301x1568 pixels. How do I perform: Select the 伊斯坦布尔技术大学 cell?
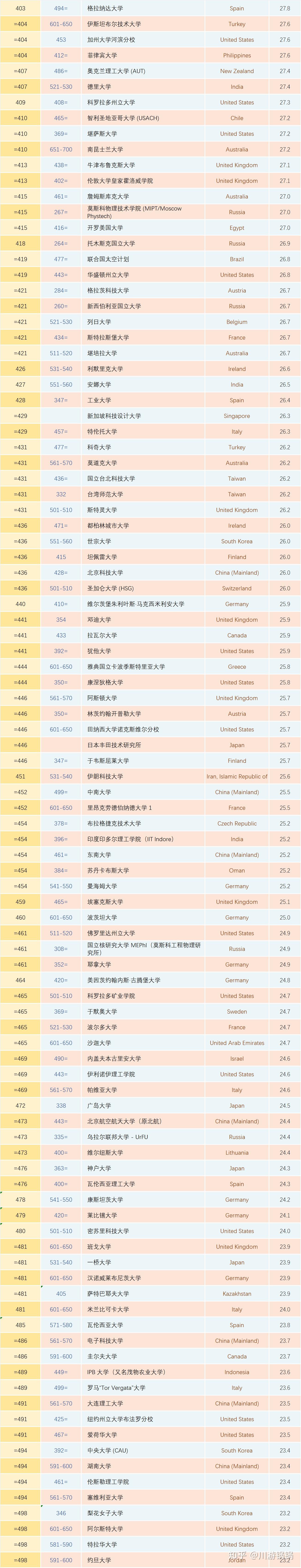[x=114, y=24]
